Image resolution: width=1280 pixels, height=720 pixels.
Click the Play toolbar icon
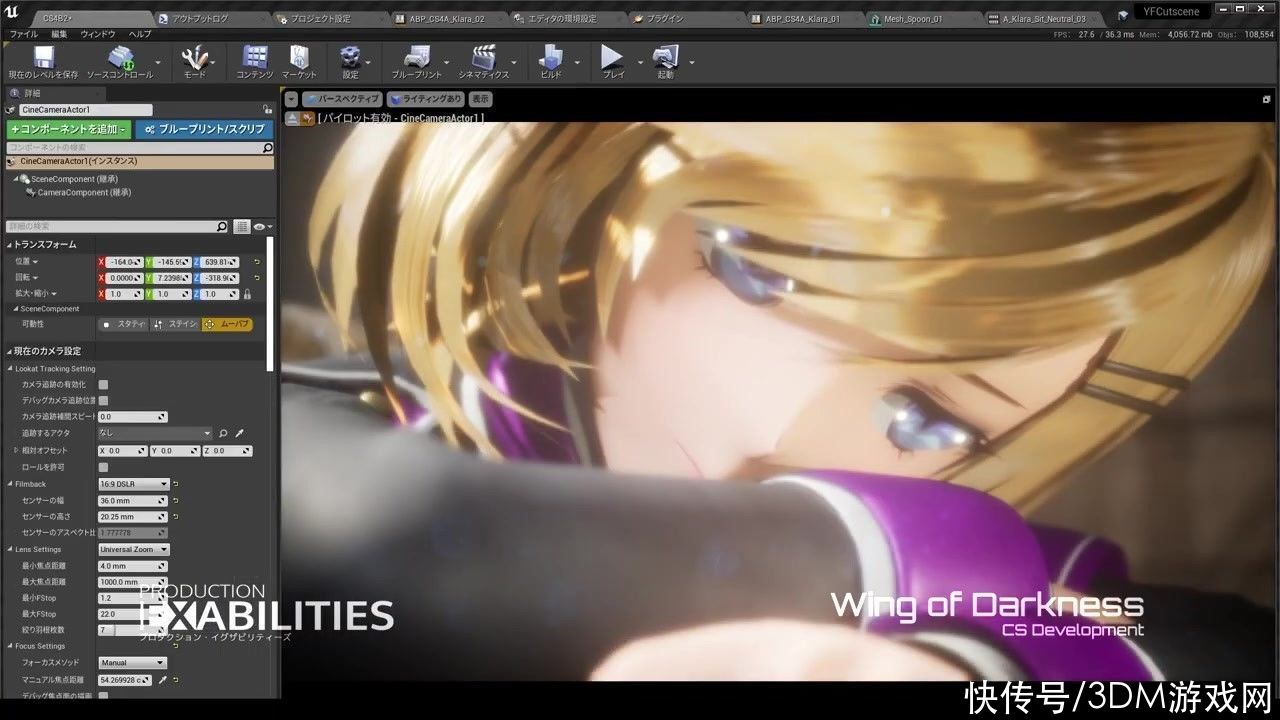[612, 57]
